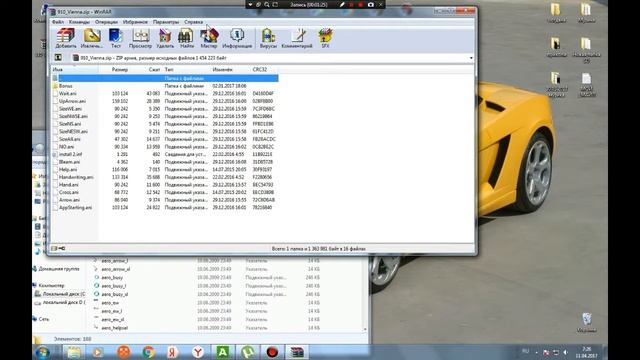
Task: Open the Операции menu
Action: tap(106, 22)
